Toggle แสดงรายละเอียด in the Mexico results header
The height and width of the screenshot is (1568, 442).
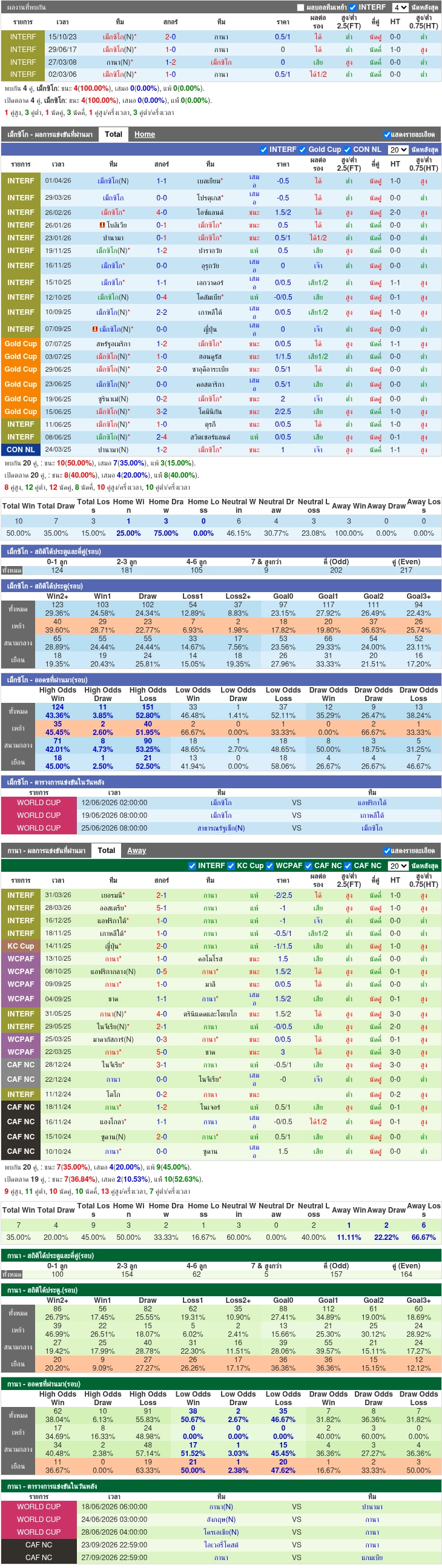pos(386,134)
